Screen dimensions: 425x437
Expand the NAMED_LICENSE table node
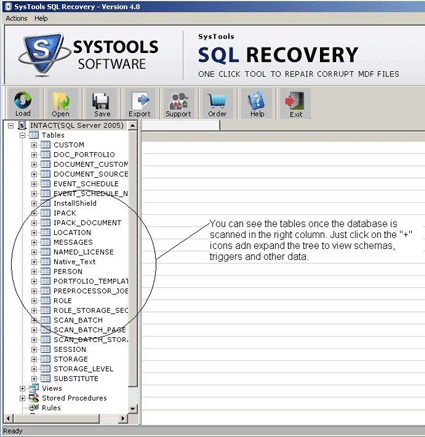[x=34, y=252]
